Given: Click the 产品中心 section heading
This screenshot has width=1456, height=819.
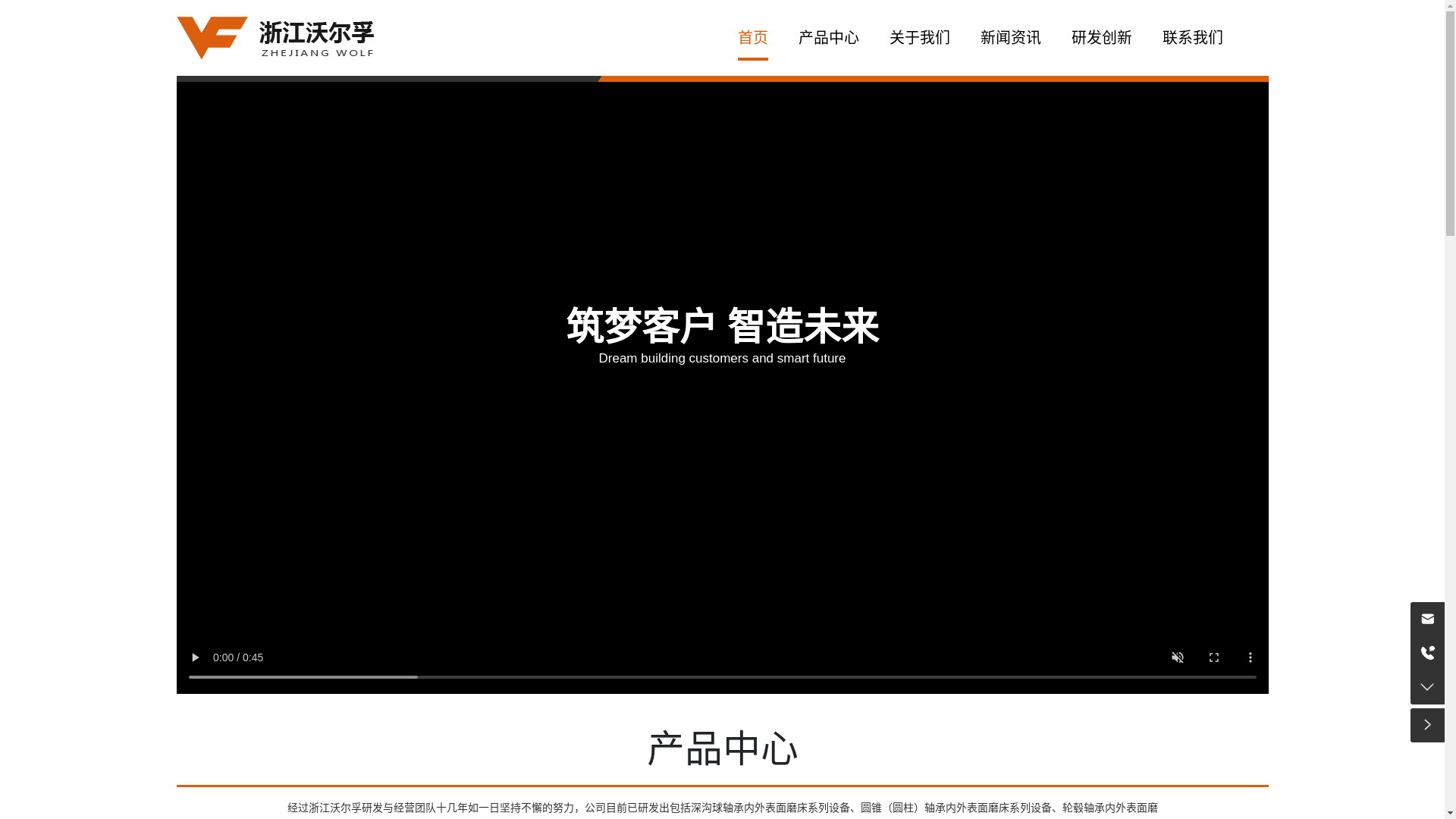Looking at the screenshot, I should point(722,749).
